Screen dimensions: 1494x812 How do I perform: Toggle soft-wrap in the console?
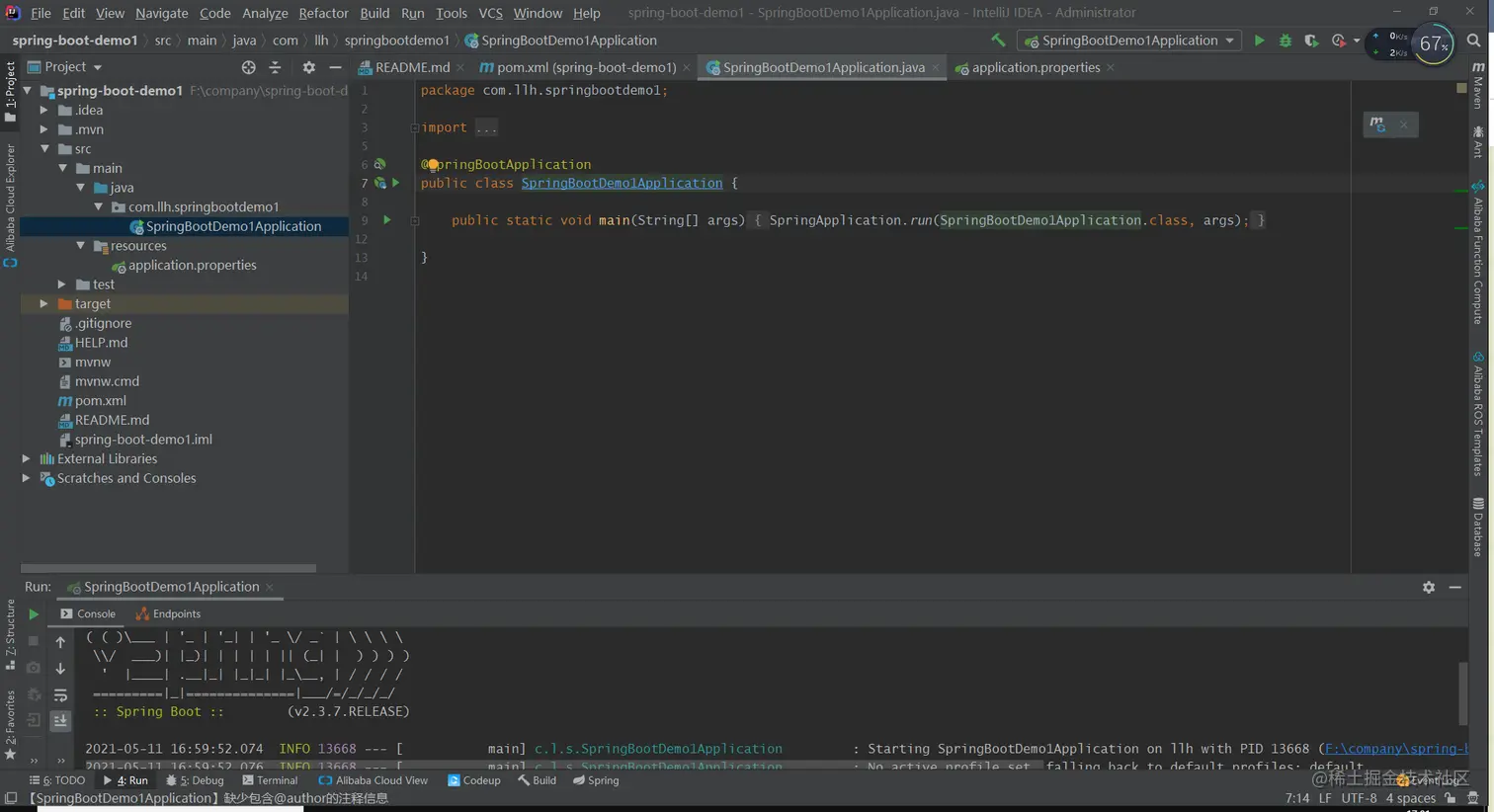pyautogui.click(x=60, y=694)
